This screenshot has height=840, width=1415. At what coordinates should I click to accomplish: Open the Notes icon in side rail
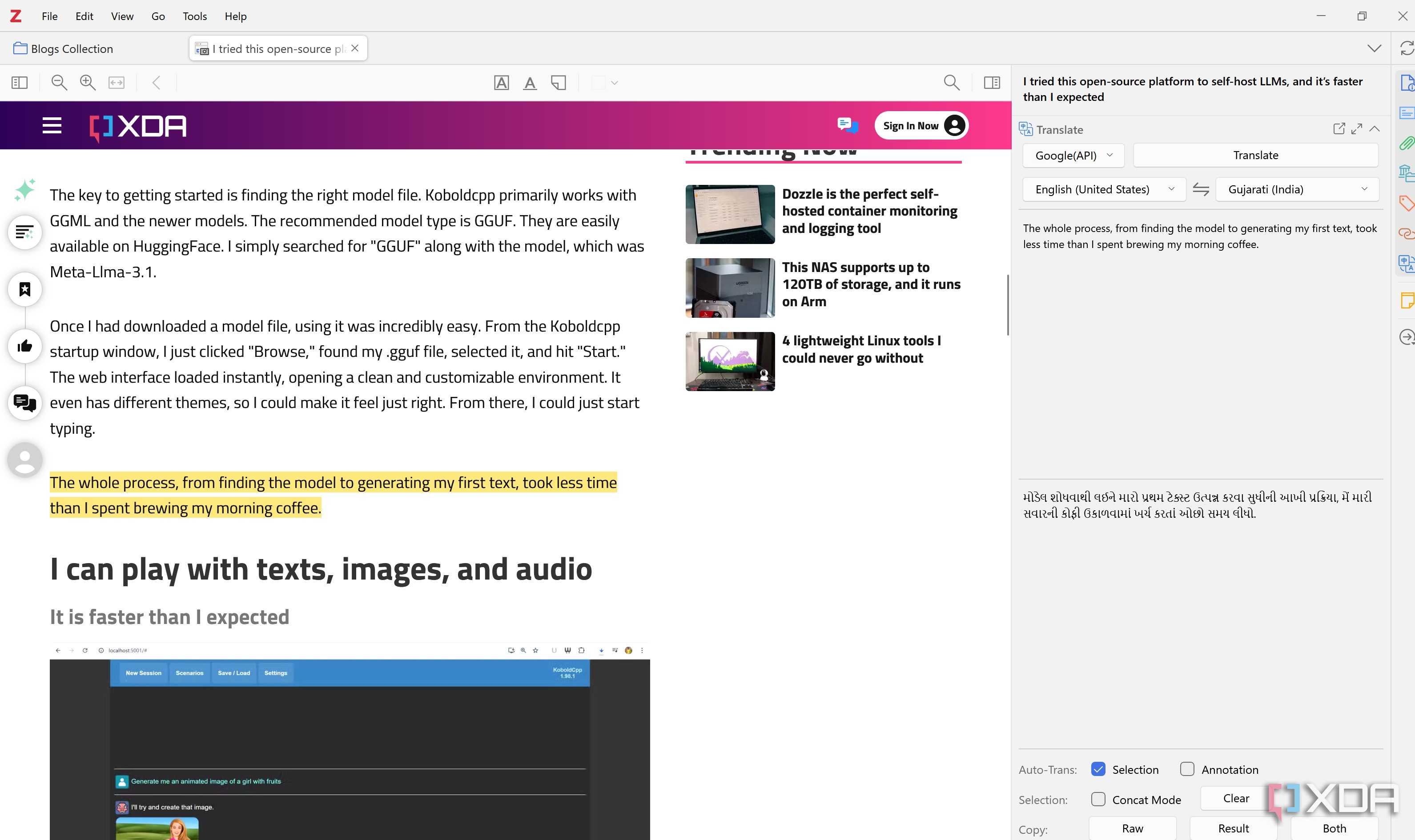(x=1407, y=300)
